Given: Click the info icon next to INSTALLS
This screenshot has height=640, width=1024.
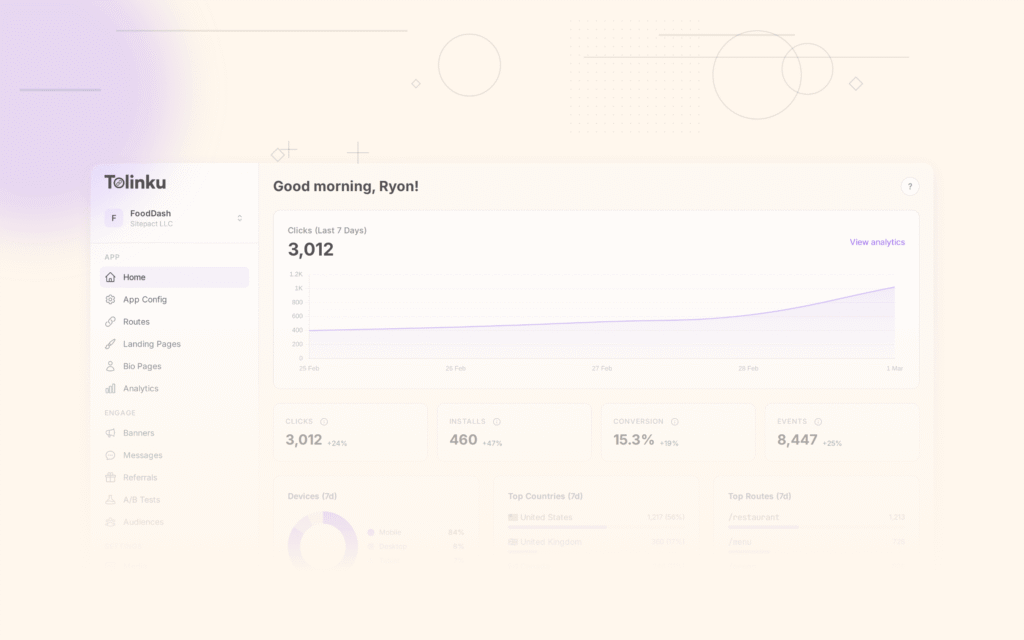Looking at the screenshot, I should pyautogui.click(x=496, y=421).
